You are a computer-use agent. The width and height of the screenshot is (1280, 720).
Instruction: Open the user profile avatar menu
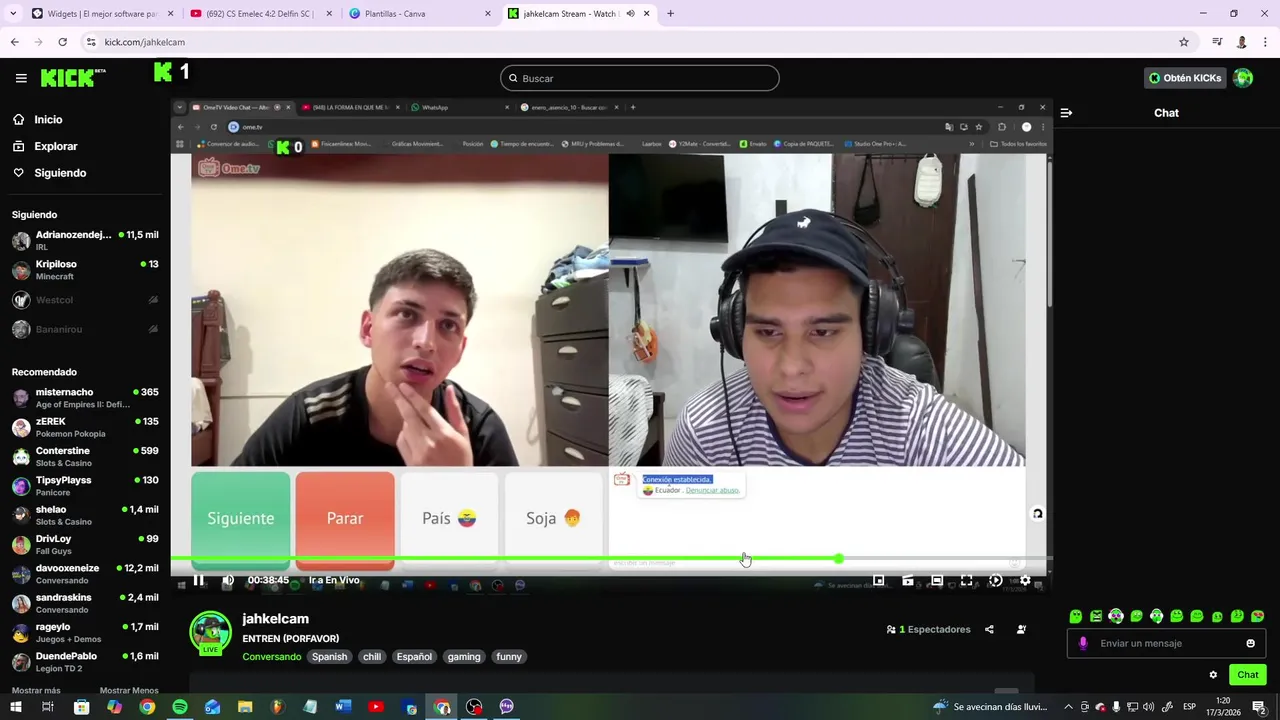1243,78
